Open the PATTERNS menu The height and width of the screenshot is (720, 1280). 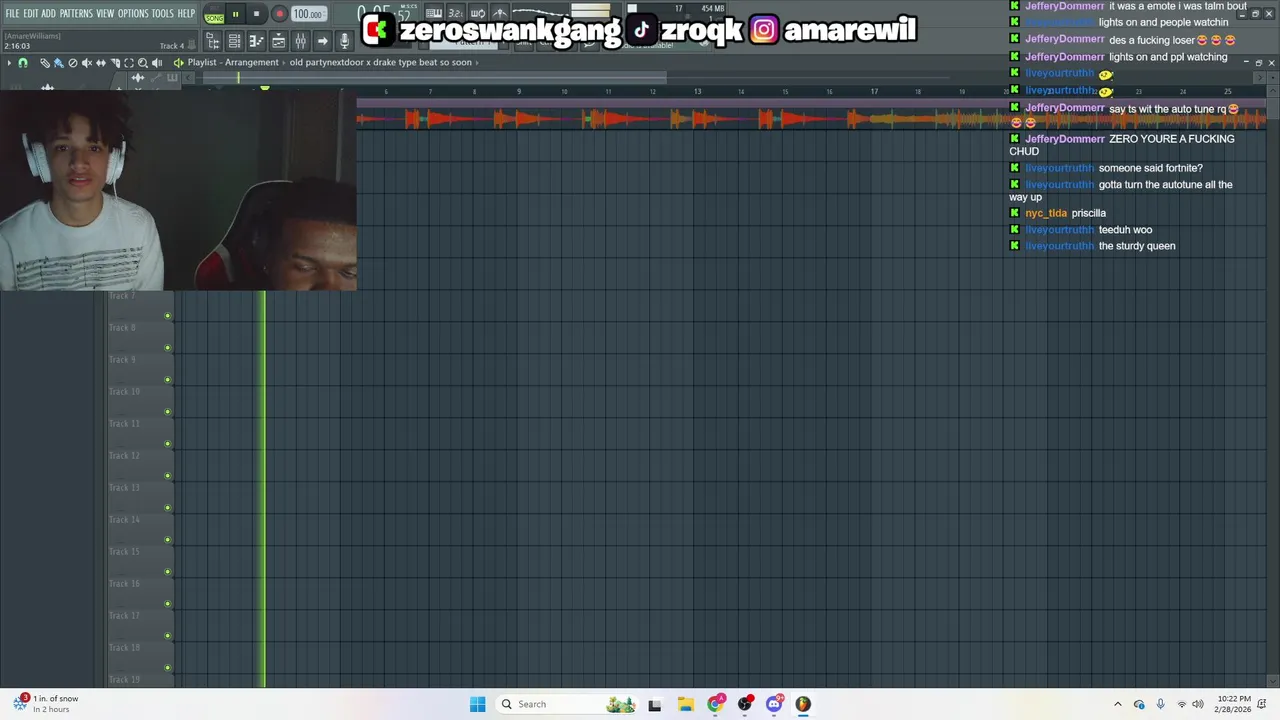76,13
